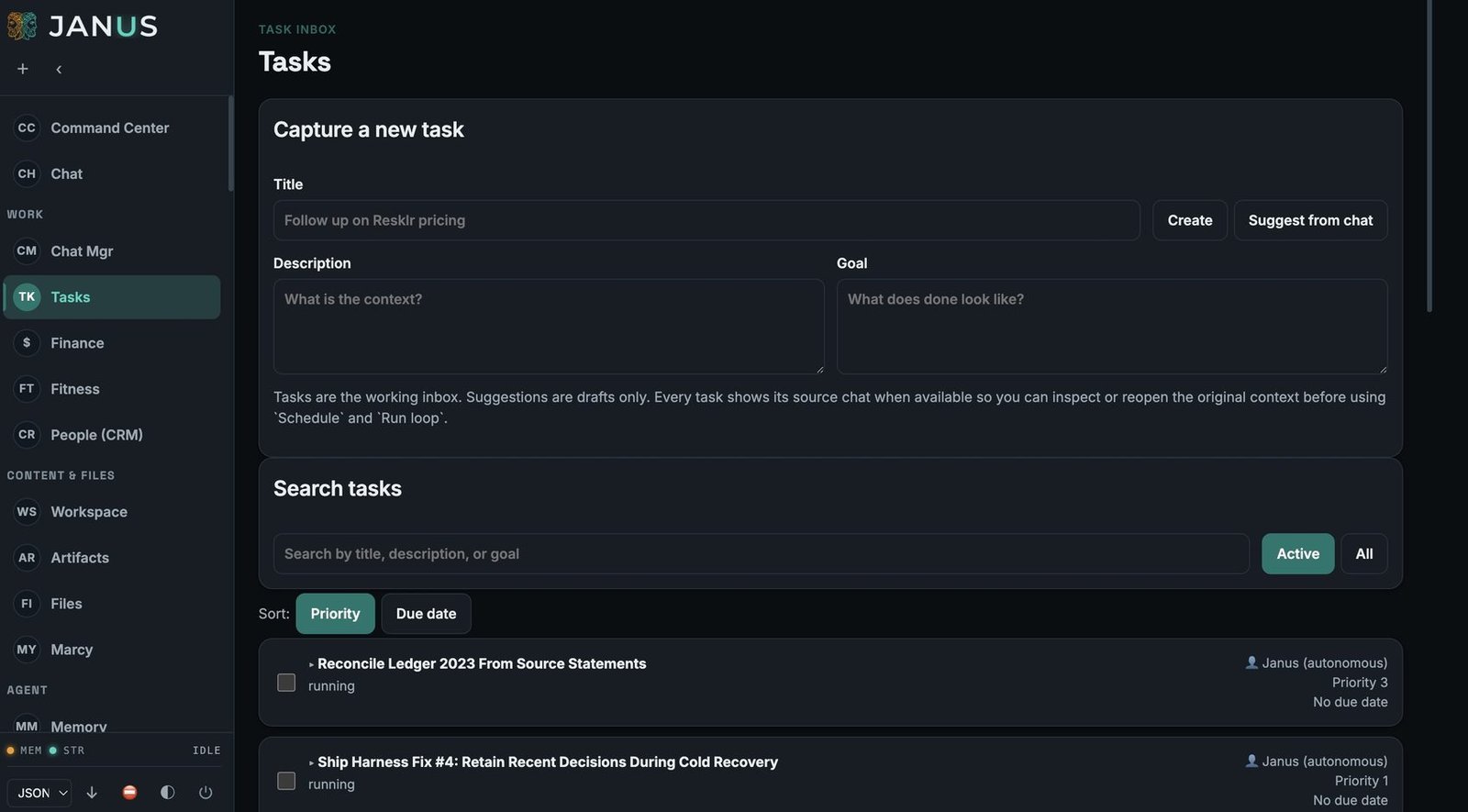Click the MEM status indicator

tap(25, 751)
